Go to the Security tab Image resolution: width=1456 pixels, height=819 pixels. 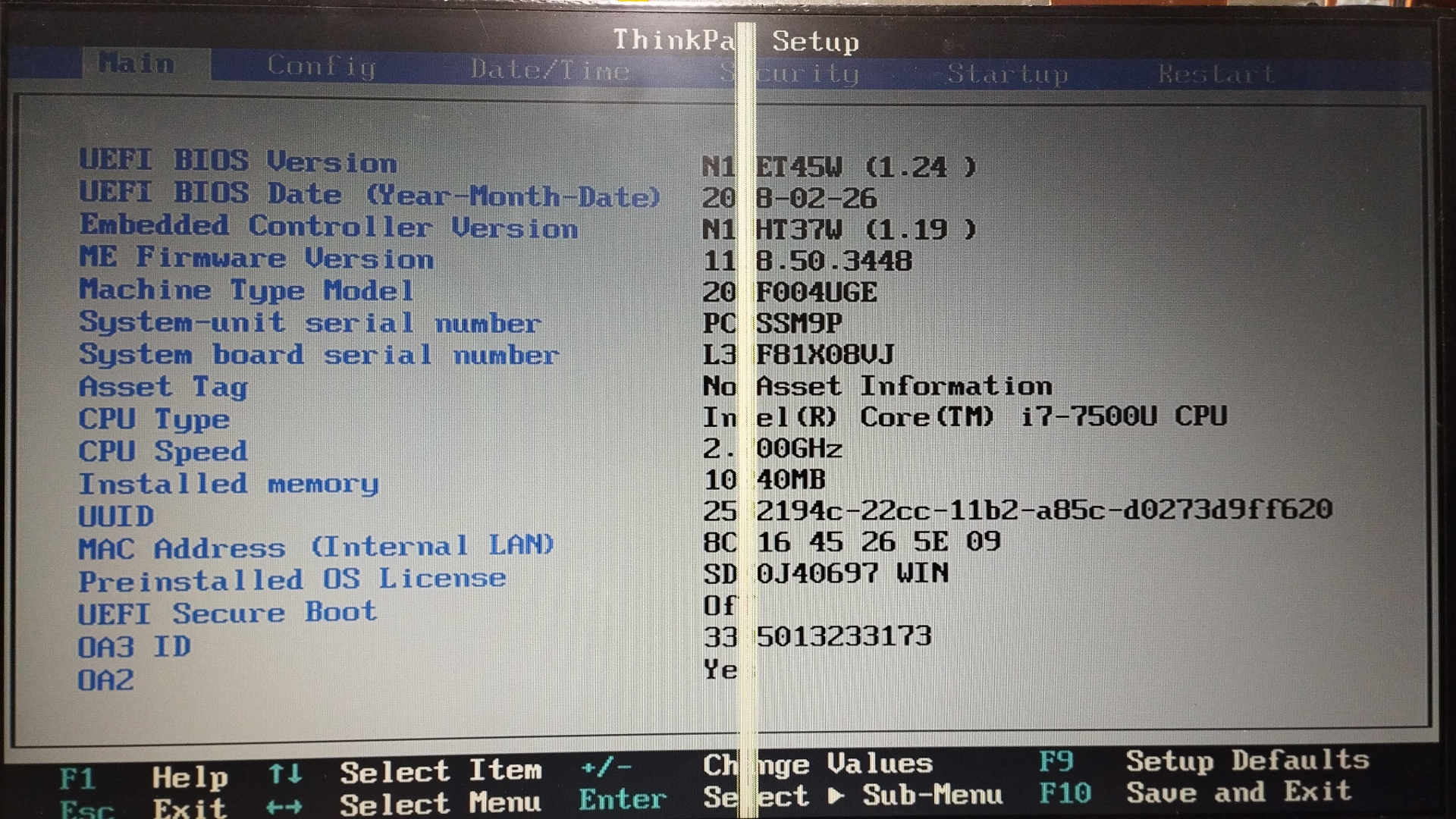pyautogui.click(x=789, y=74)
